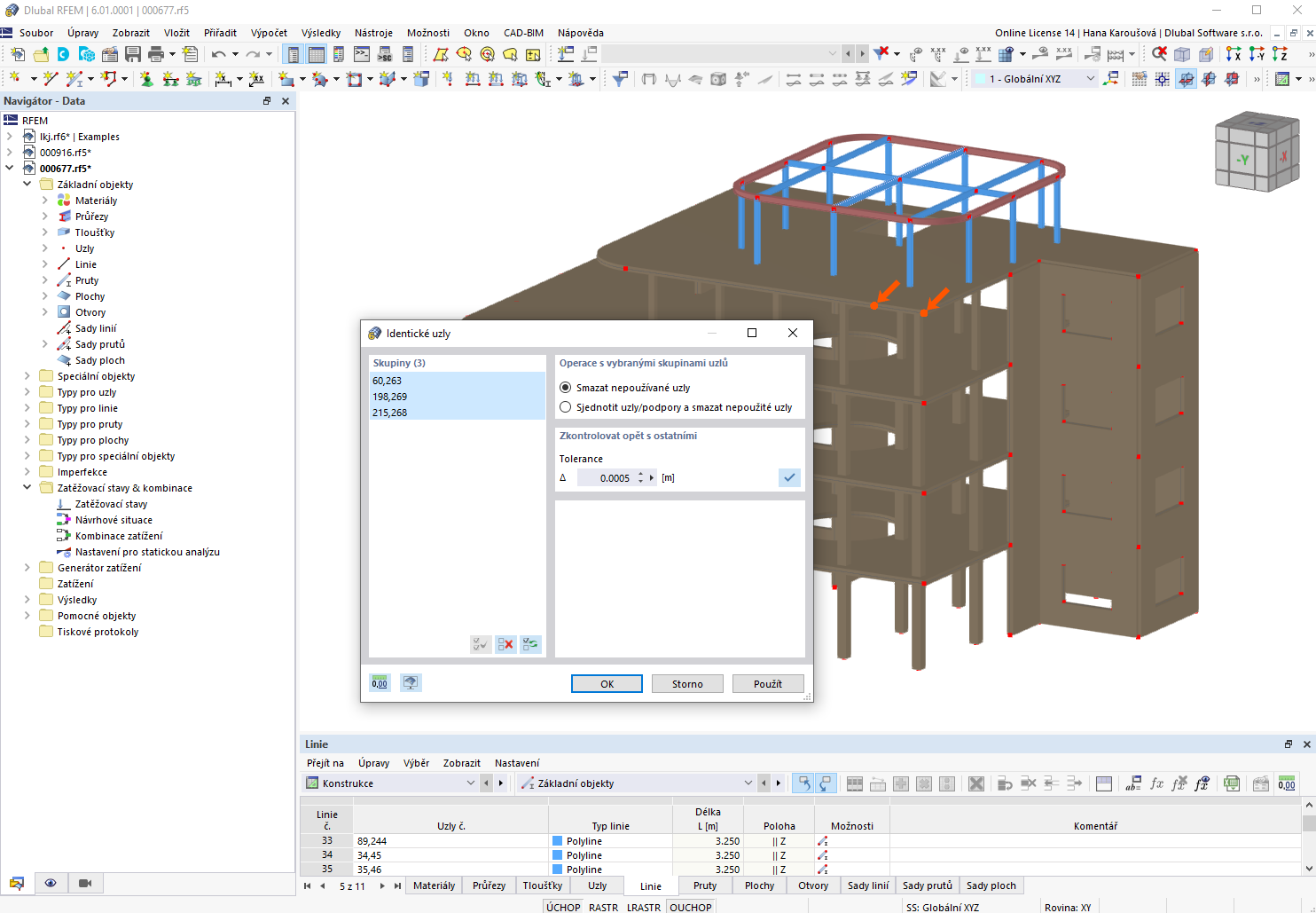1316x913 pixels.
Task: Click the wireframe display cube icon
Action: coord(1182,54)
